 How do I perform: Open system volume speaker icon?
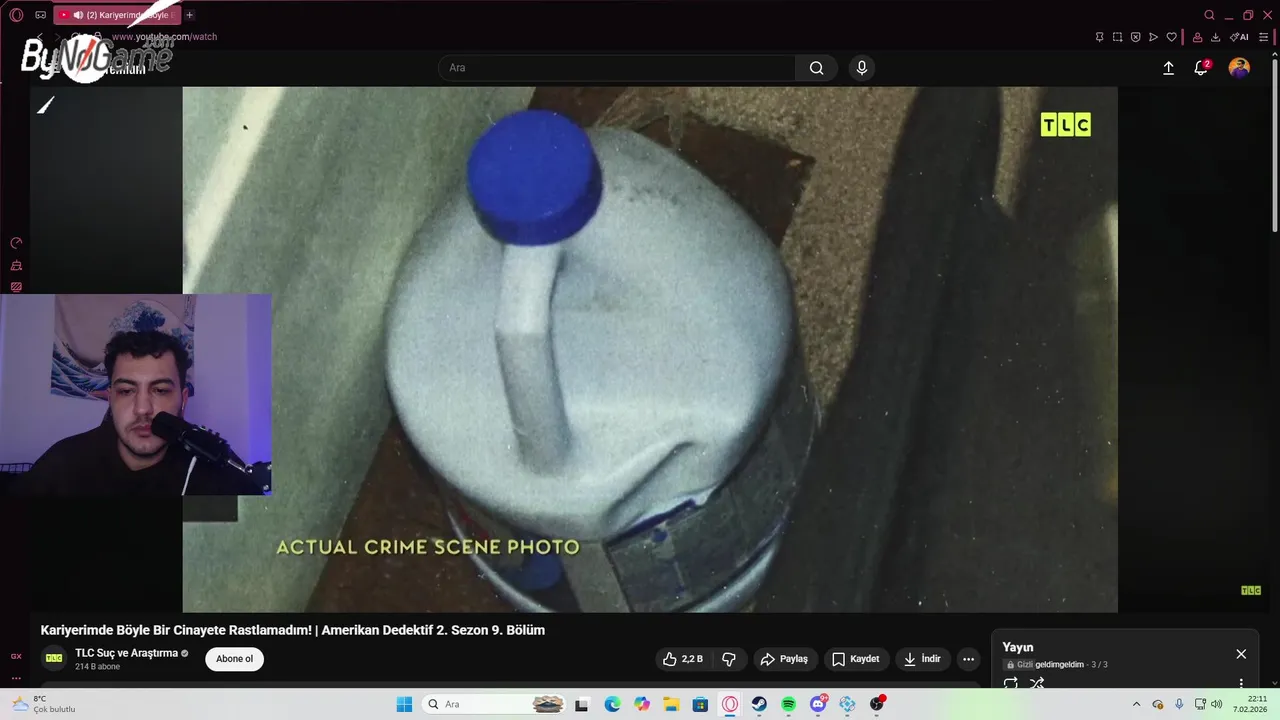click(x=1217, y=704)
